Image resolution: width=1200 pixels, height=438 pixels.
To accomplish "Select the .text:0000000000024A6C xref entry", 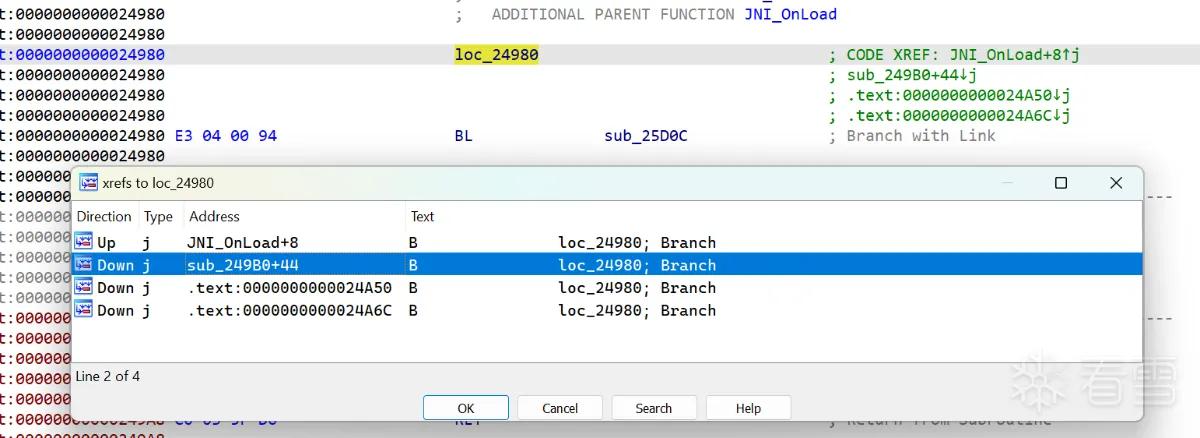I will [289, 311].
